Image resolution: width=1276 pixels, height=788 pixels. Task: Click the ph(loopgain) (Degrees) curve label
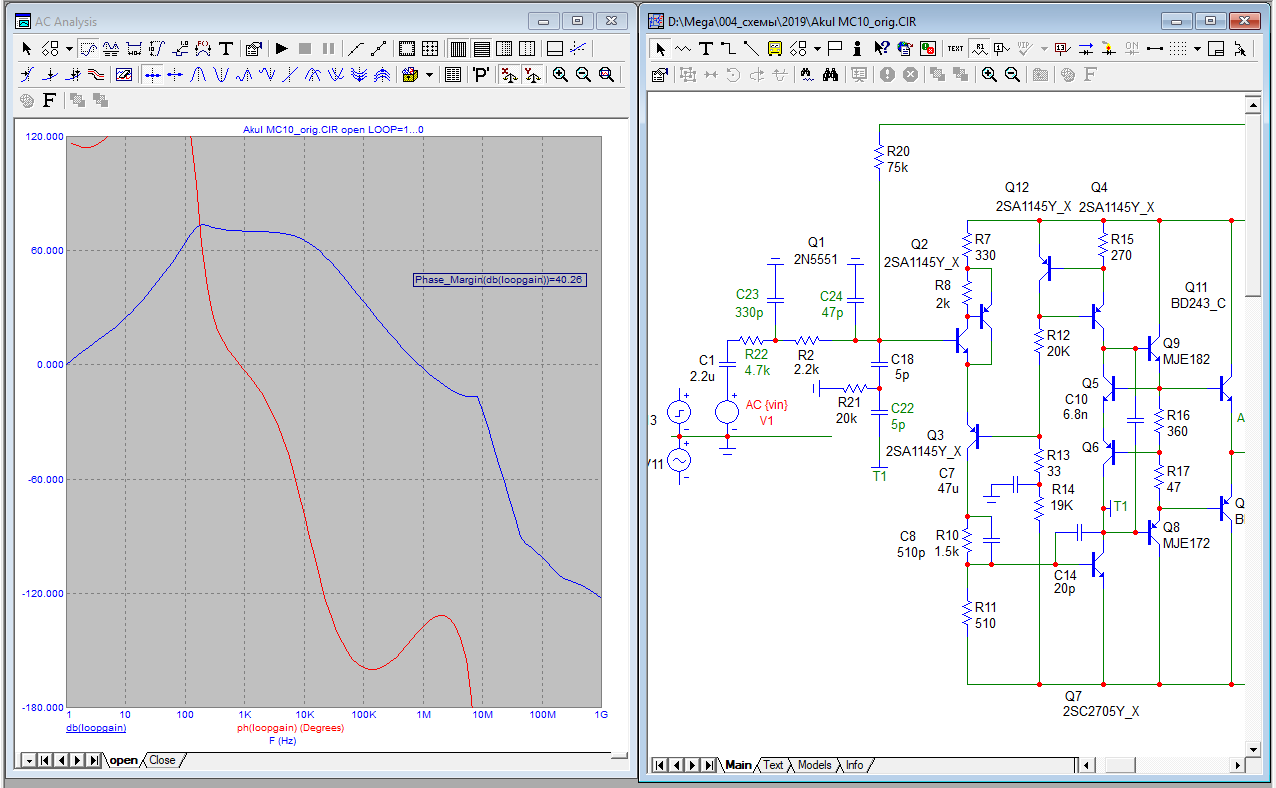pos(290,728)
